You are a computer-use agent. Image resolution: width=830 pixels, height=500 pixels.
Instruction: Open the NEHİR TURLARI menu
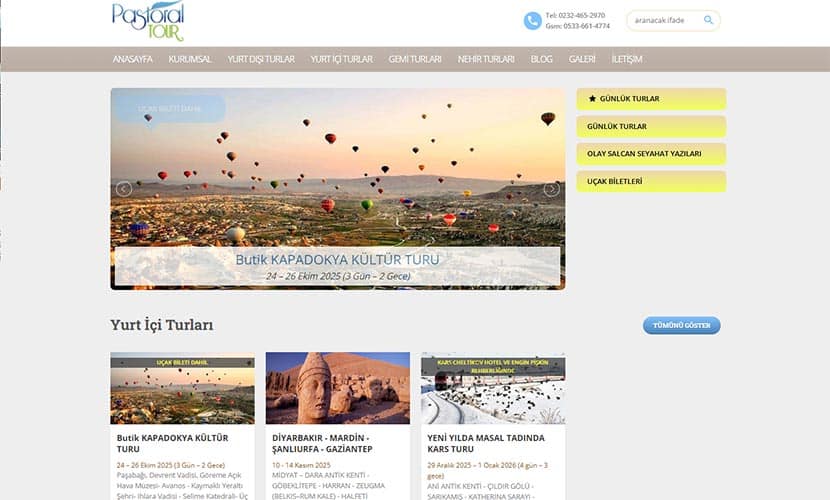[486, 59]
